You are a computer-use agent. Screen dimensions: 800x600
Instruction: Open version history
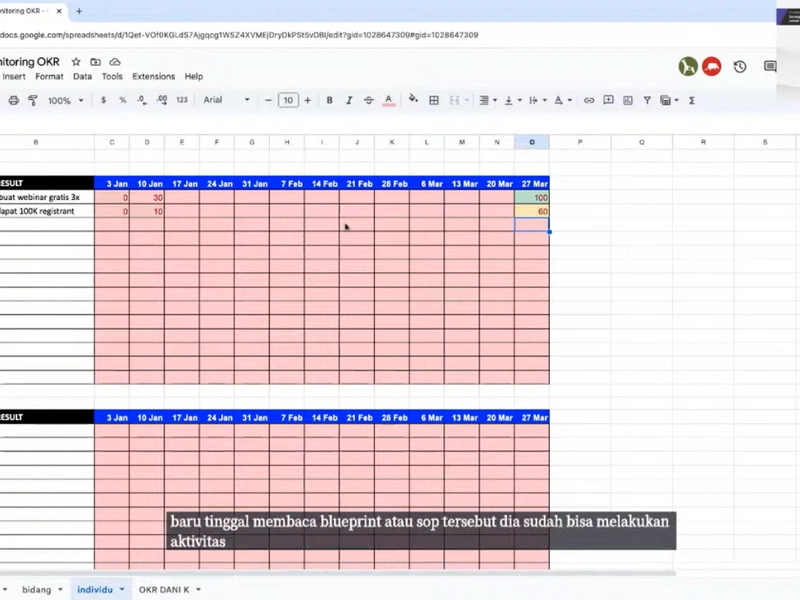739,66
